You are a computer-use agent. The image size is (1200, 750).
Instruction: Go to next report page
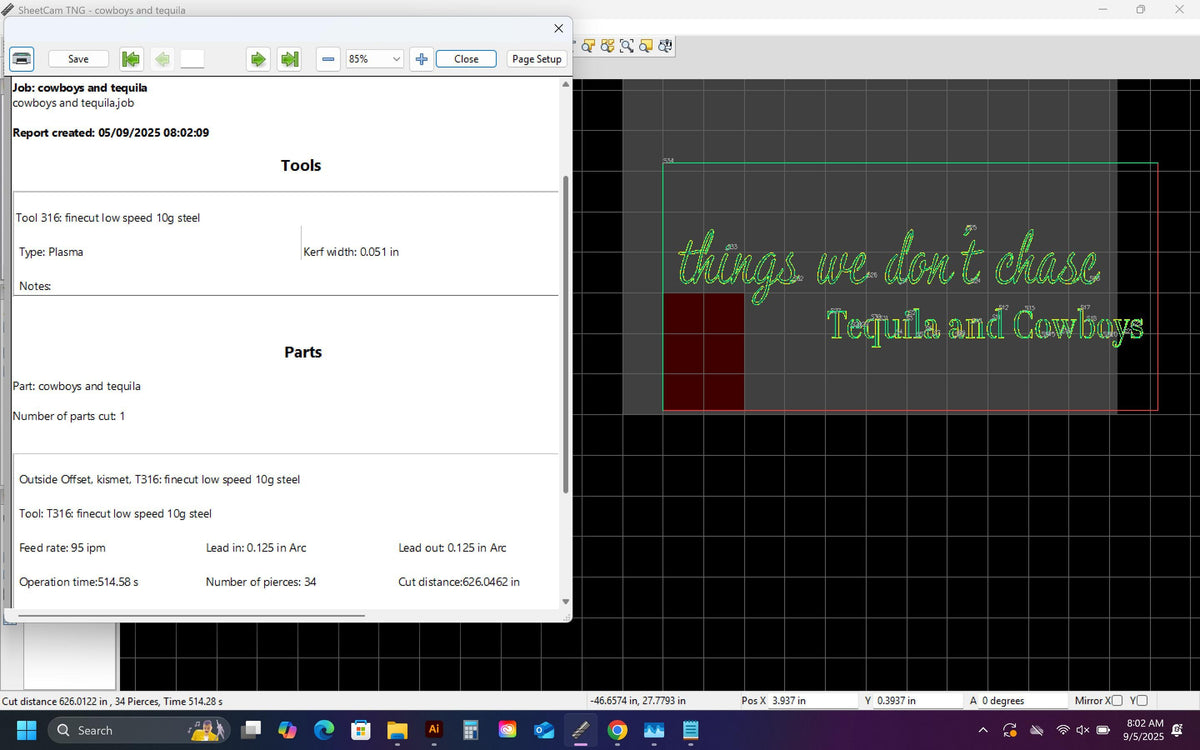258,59
